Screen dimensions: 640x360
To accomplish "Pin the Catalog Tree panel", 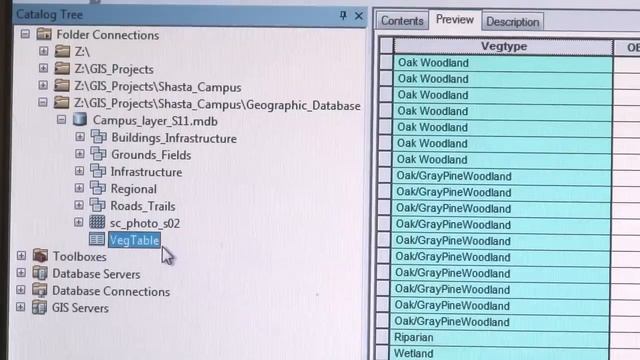I will click(343, 16).
